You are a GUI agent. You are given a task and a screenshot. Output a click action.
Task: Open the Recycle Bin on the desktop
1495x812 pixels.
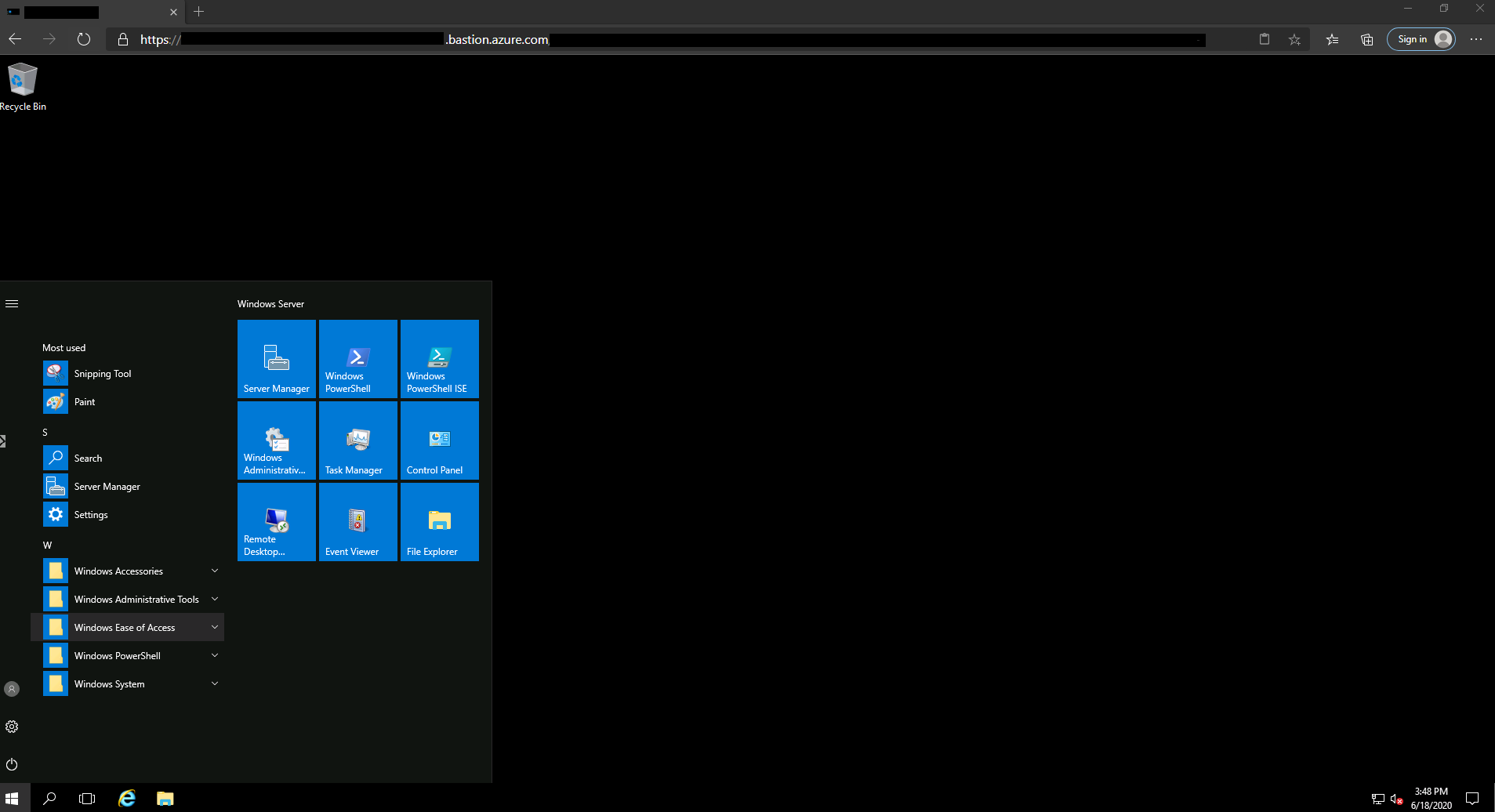[23, 87]
